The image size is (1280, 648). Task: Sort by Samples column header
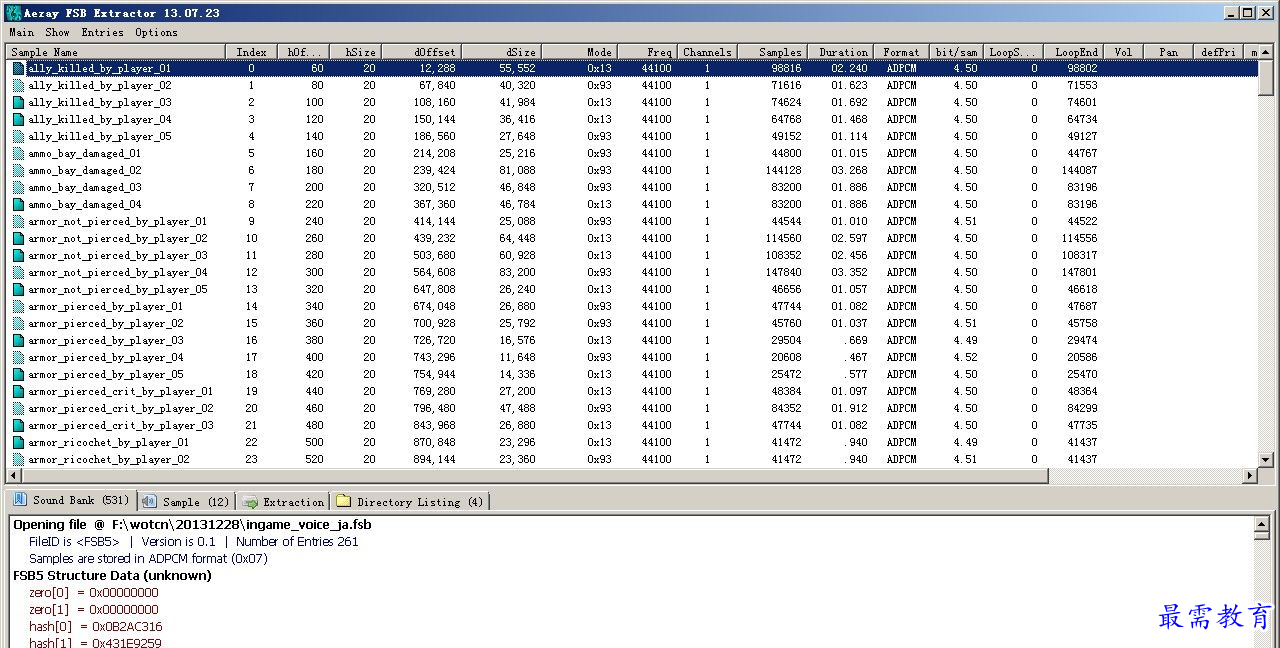(772, 52)
